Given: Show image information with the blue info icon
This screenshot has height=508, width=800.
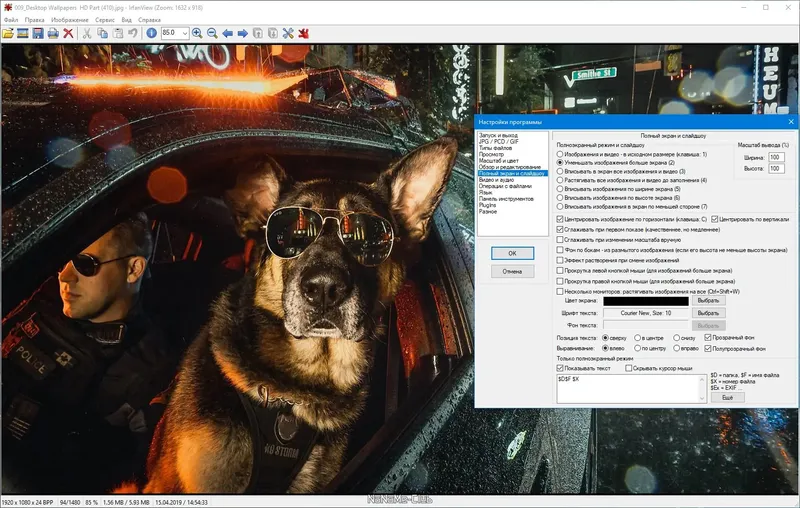Looking at the screenshot, I should click(152, 33).
